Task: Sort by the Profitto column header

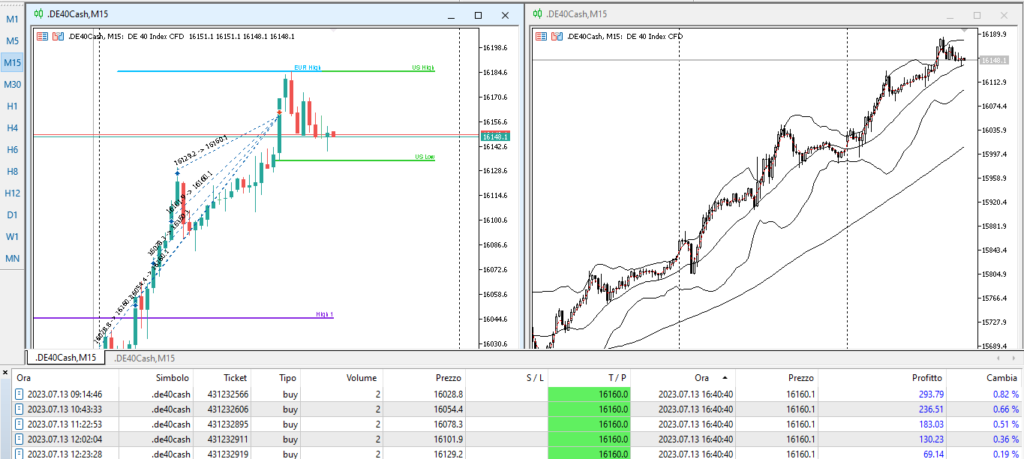Action: 883,378
